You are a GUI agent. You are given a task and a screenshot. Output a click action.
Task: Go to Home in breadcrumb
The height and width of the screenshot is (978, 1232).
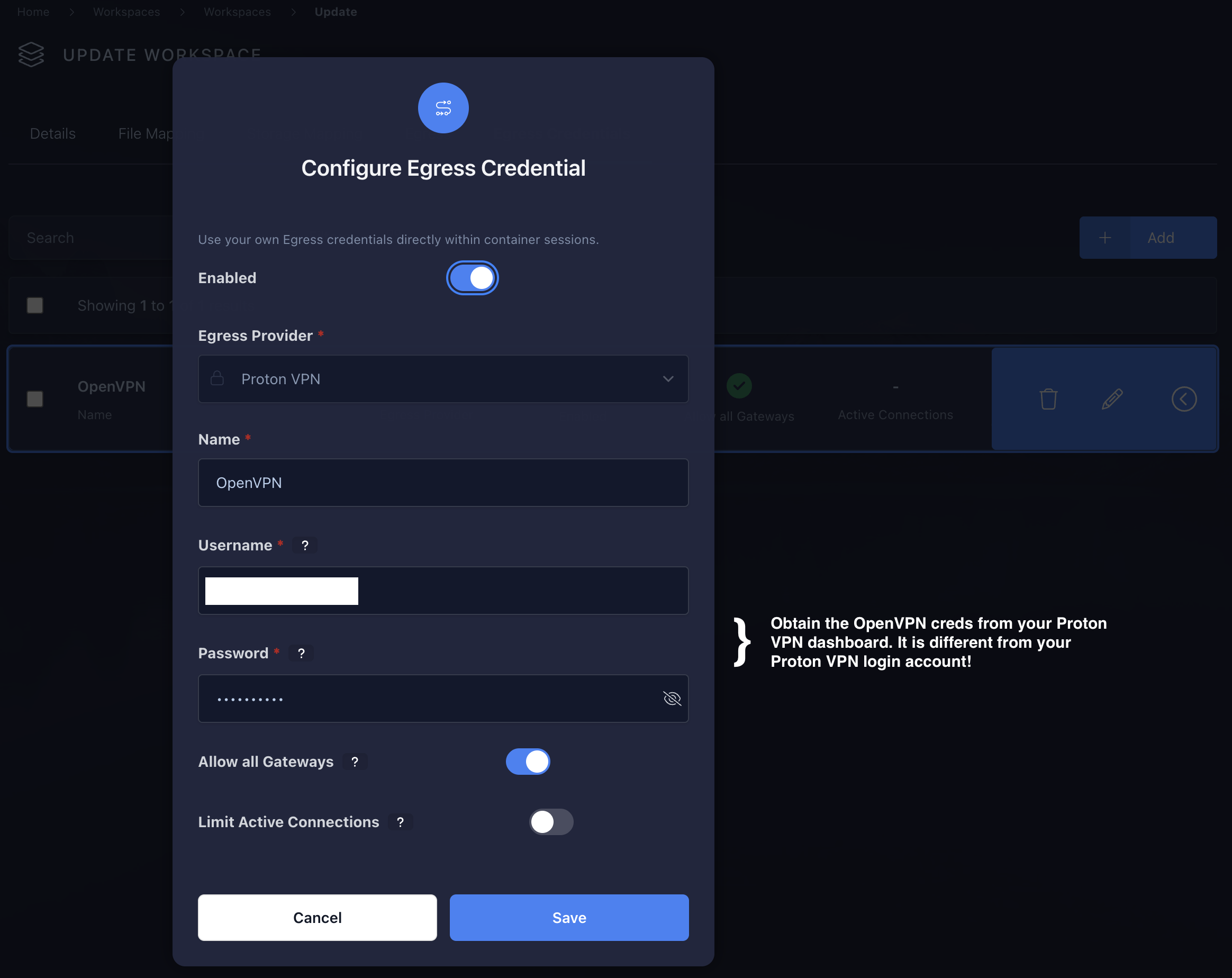point(33,12)
